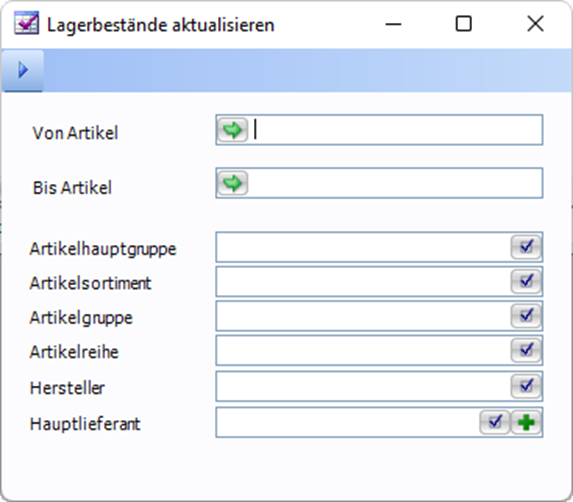Open the Artikelsortiment selection checkmark button
The image size is (573, 502).
click(x=526, y=281)
